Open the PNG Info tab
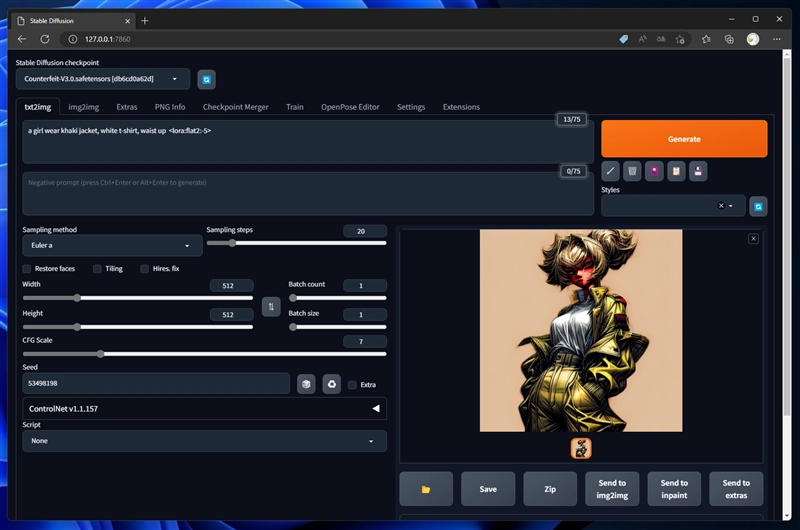Image resolution: width=800 pixels, height=530 pixels. coord(170,107)
